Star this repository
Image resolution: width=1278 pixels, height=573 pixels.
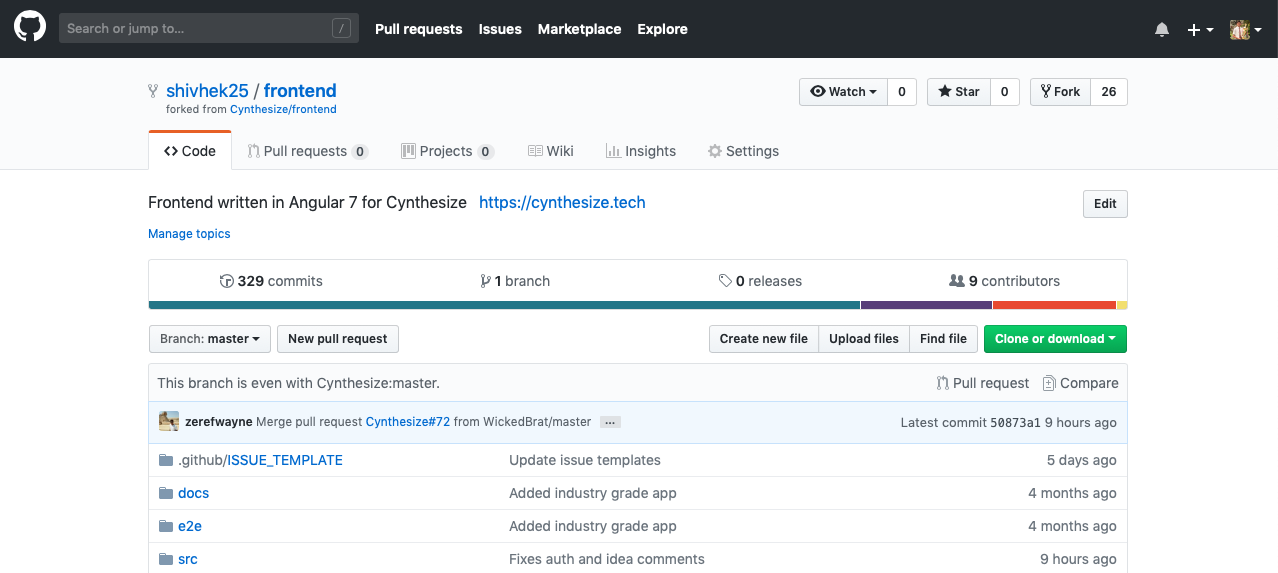958,92
